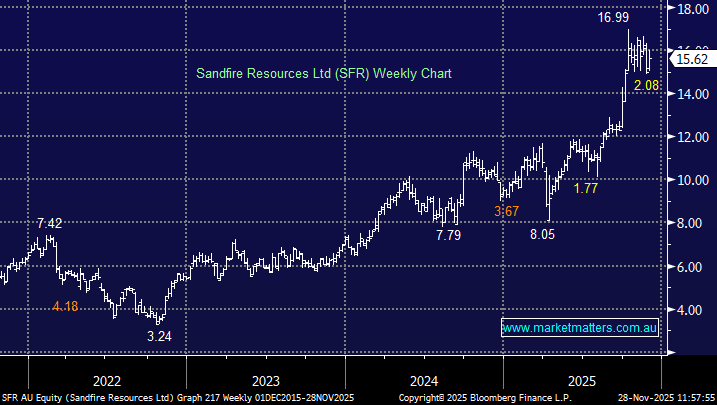Image resolution: width=717 pixels, height=405 pixels.
Task: Click the 2024 time axis label
Action: 424,381
